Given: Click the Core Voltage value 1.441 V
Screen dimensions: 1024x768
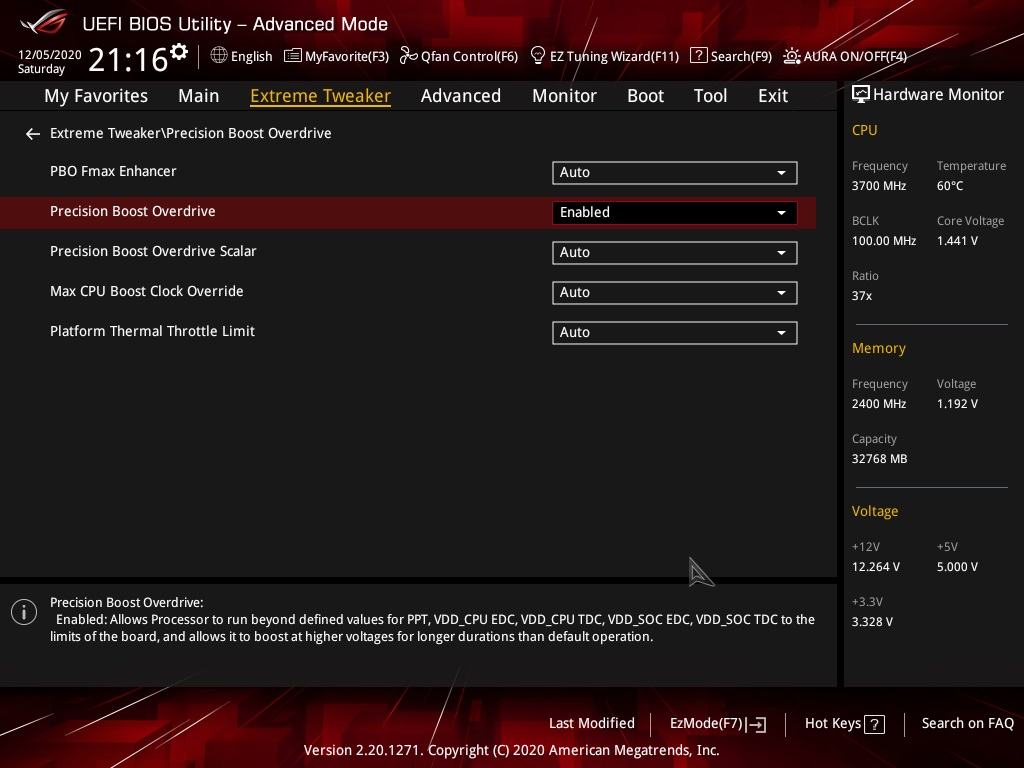Looking at the screenshot, I should pyautogui.click(x=957, y=241).
